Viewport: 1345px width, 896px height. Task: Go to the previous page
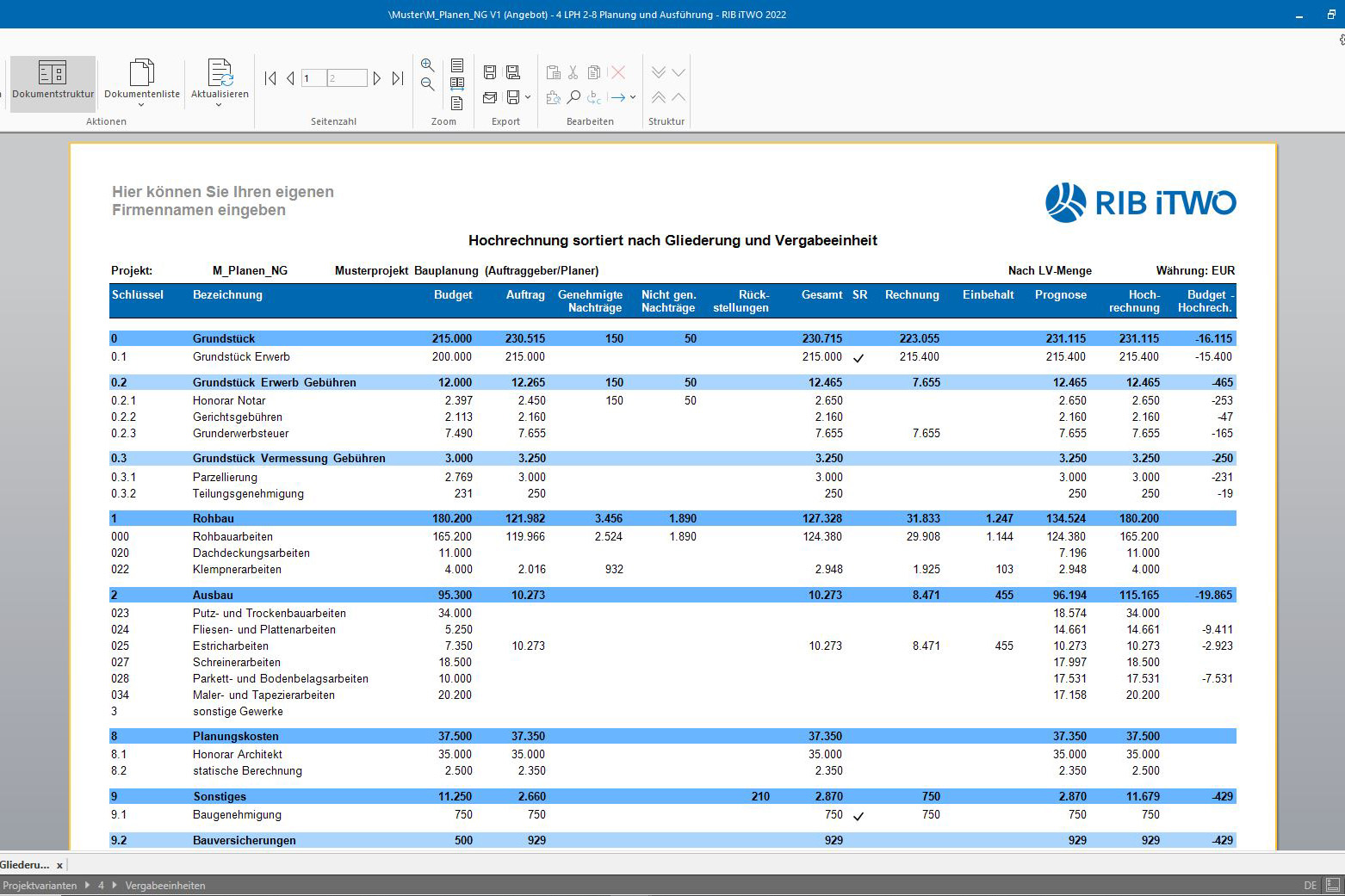click(x=290, y=78)
